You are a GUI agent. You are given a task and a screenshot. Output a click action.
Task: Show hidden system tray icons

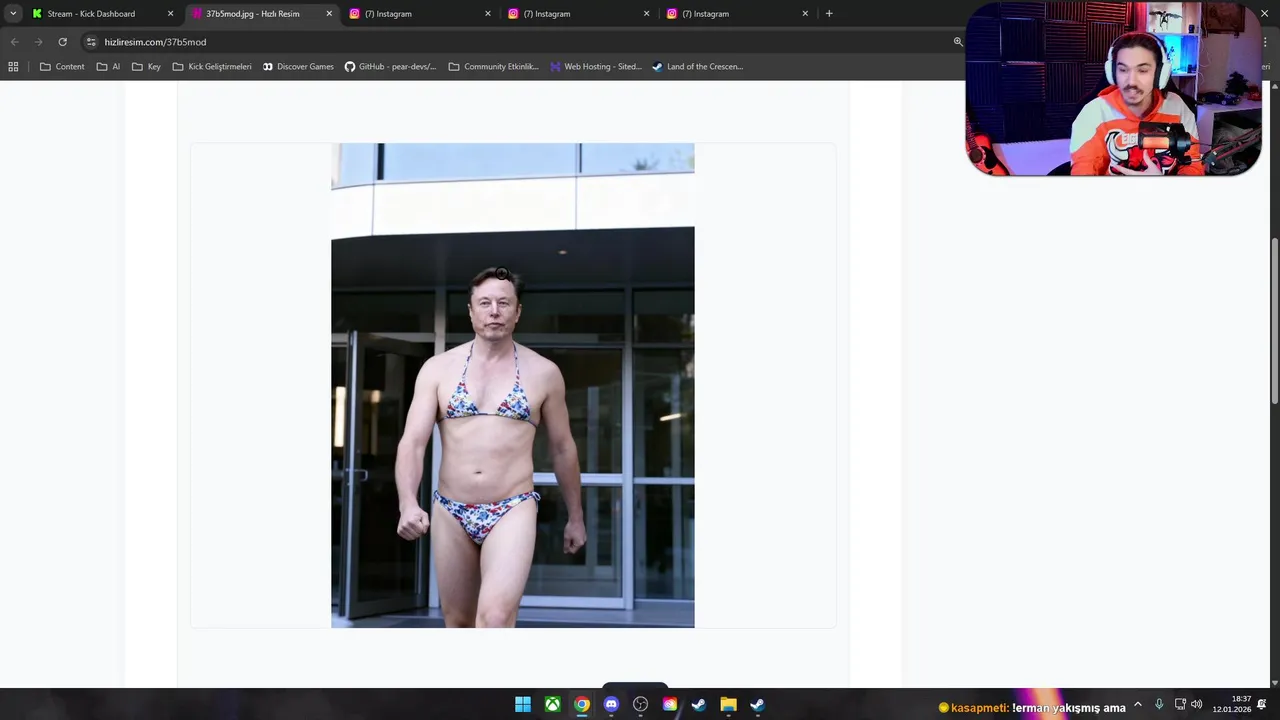pyautogui.click(x=1138, y=705)
